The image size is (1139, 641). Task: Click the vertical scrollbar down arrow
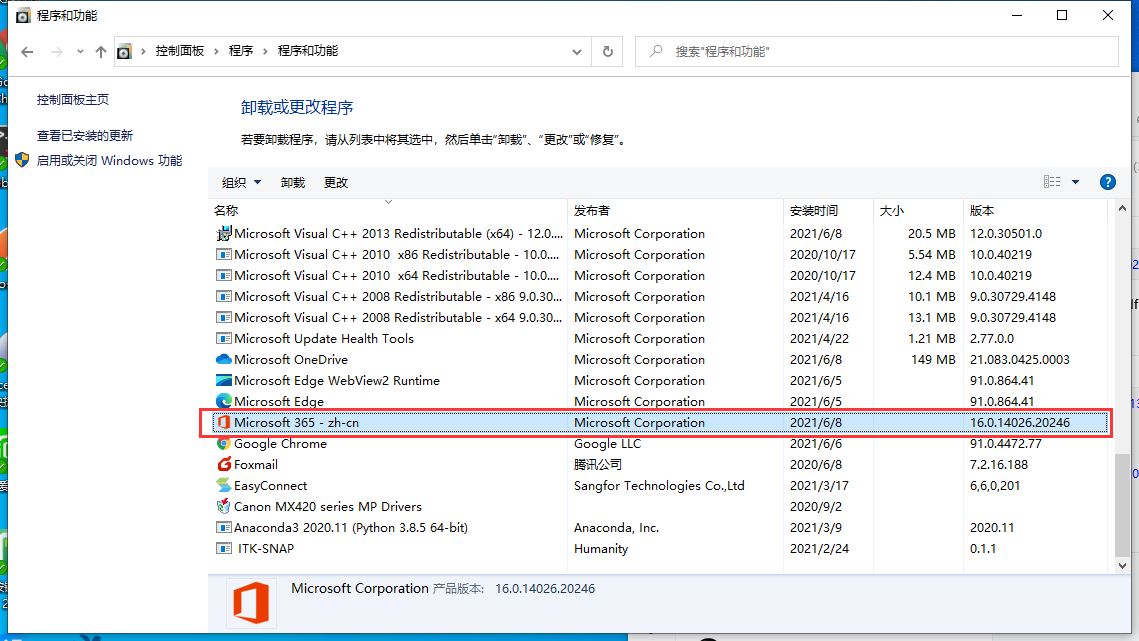[x=1122, y=565]
